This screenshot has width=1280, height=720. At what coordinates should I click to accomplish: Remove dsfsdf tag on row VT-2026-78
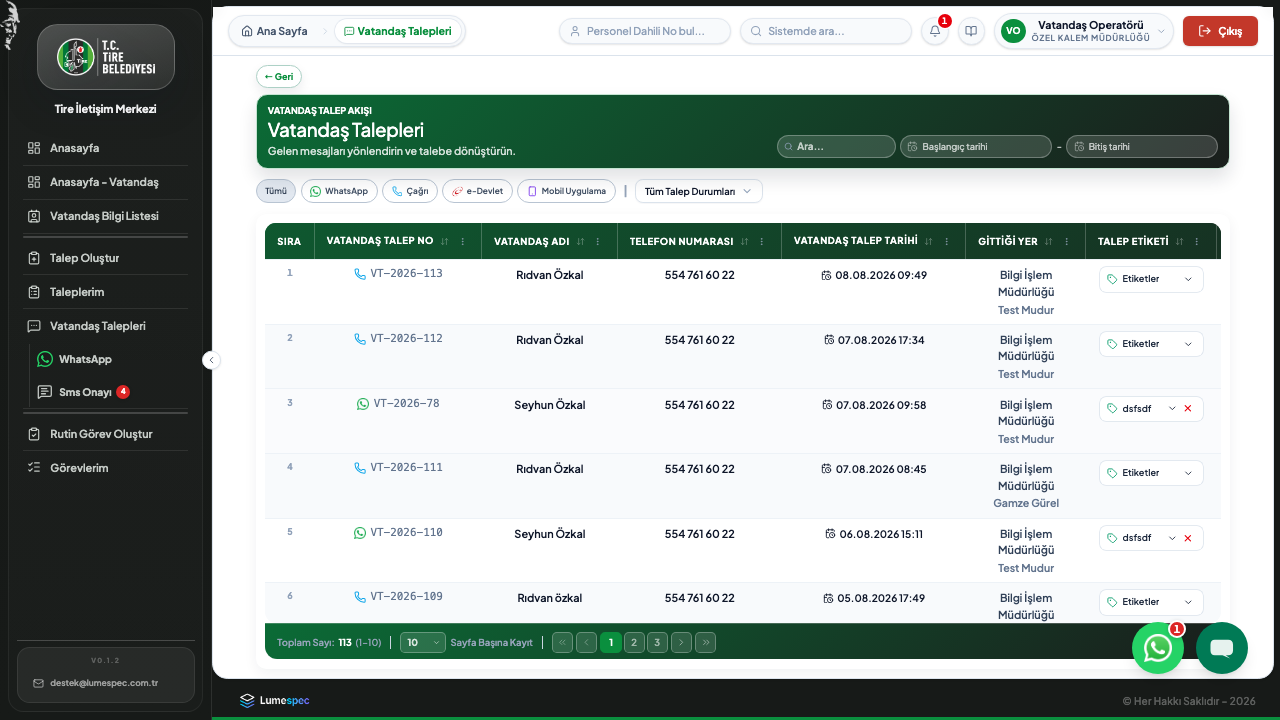click(x=1188, y=408)
